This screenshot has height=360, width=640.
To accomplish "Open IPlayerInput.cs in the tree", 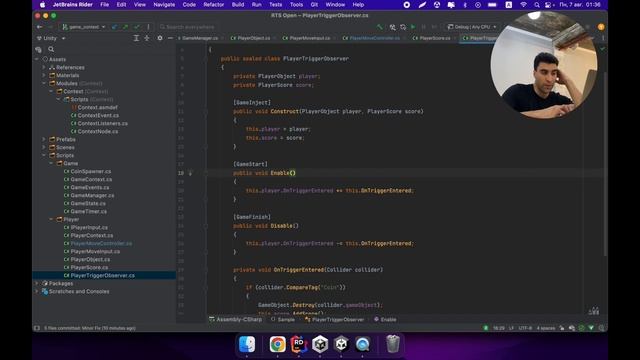I will [x=89, y=227].
